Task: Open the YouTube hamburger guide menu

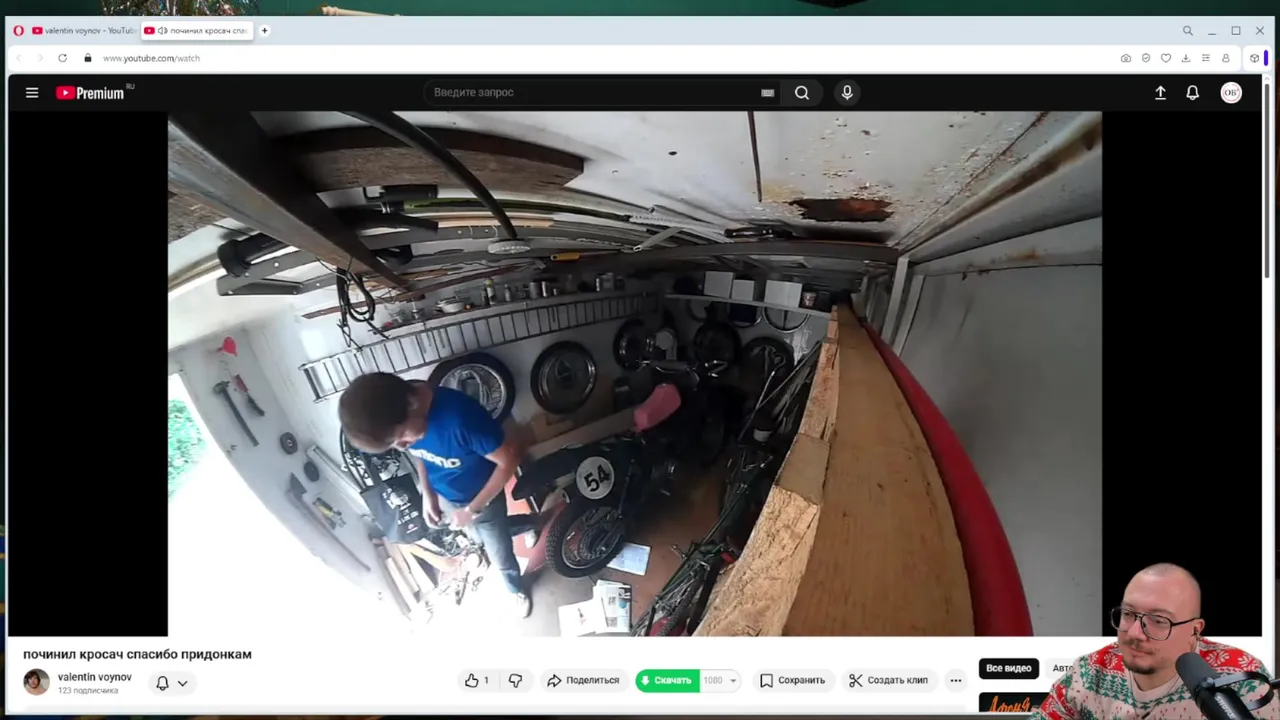Action: click(32, 92)
